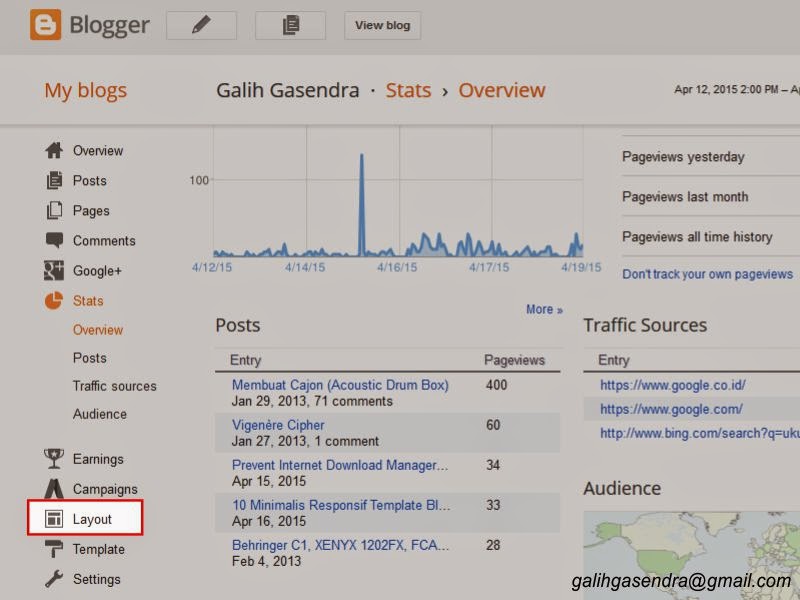Open the Google+ sidebar icon
This screenshot has height=600, width=800.
[54, 270]
